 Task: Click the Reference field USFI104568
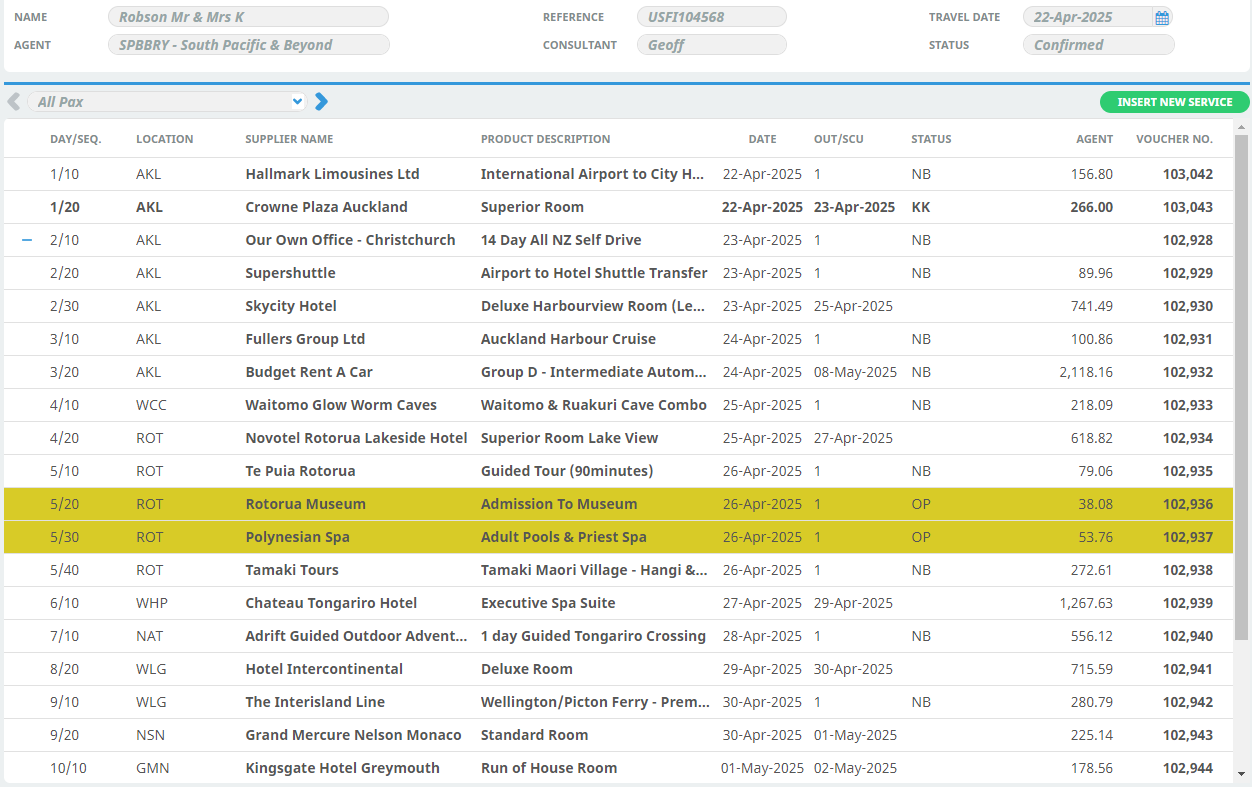click(x=711, y=17)
